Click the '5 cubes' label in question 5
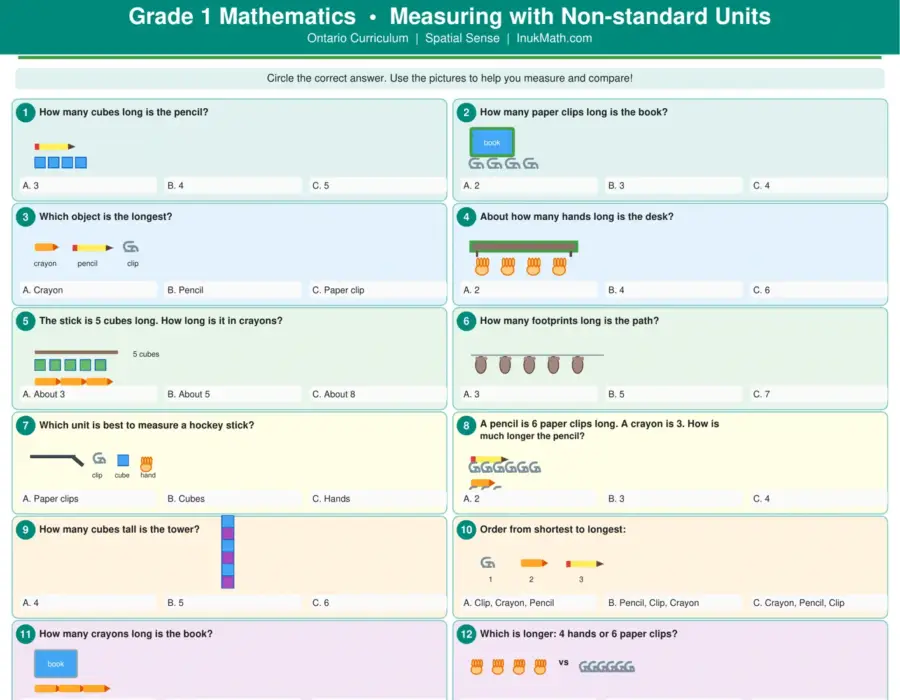The height and width of the screenshot is (700, 900). click(146, 354)
